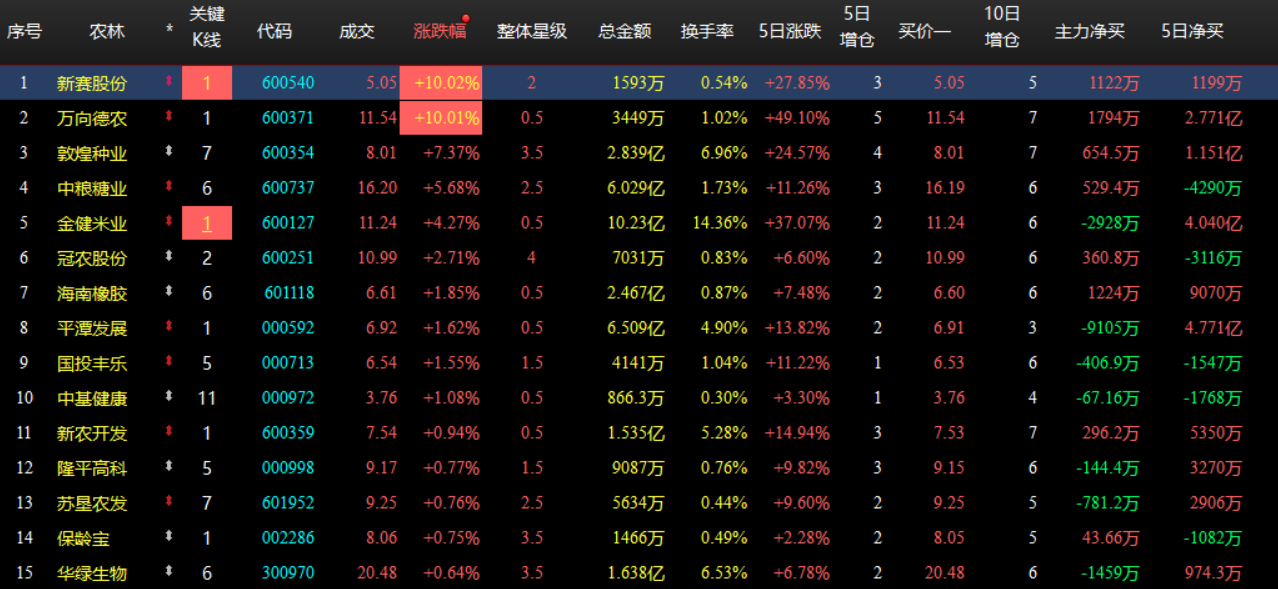1278x589 pixels.
Task: Click the marker icon beside 国投丰乐
Action: [169, 363]
